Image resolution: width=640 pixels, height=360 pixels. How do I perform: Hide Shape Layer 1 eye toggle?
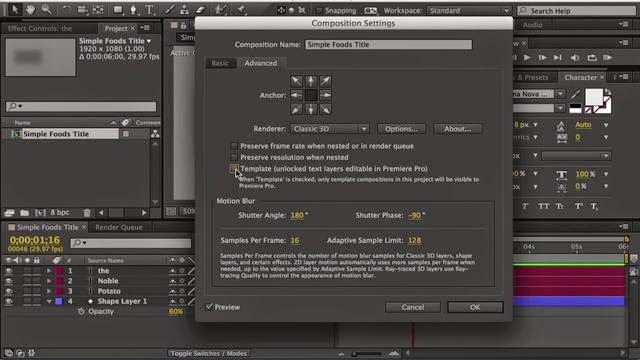[9, 301]
